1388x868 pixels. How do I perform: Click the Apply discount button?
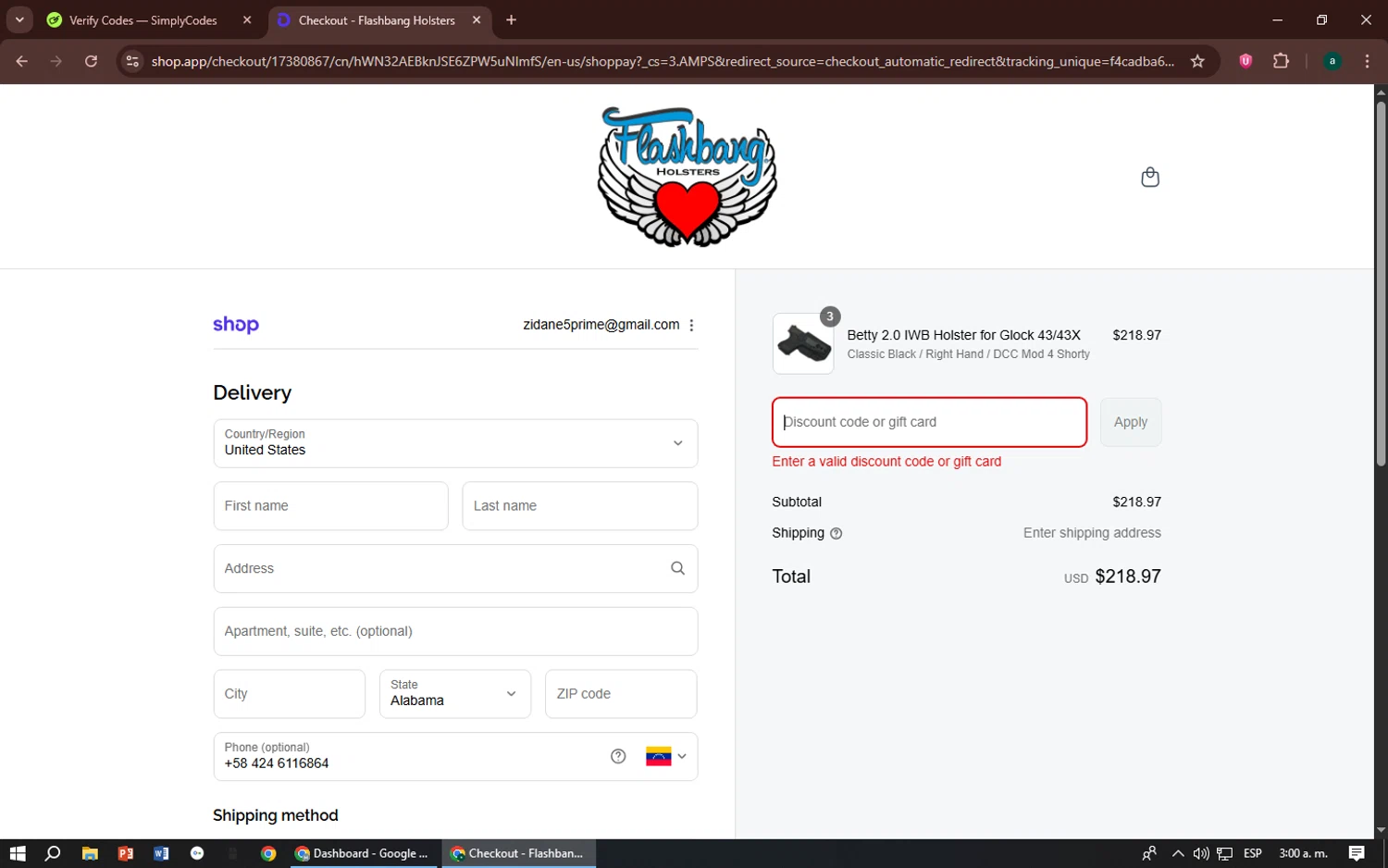click(1131, 422)
